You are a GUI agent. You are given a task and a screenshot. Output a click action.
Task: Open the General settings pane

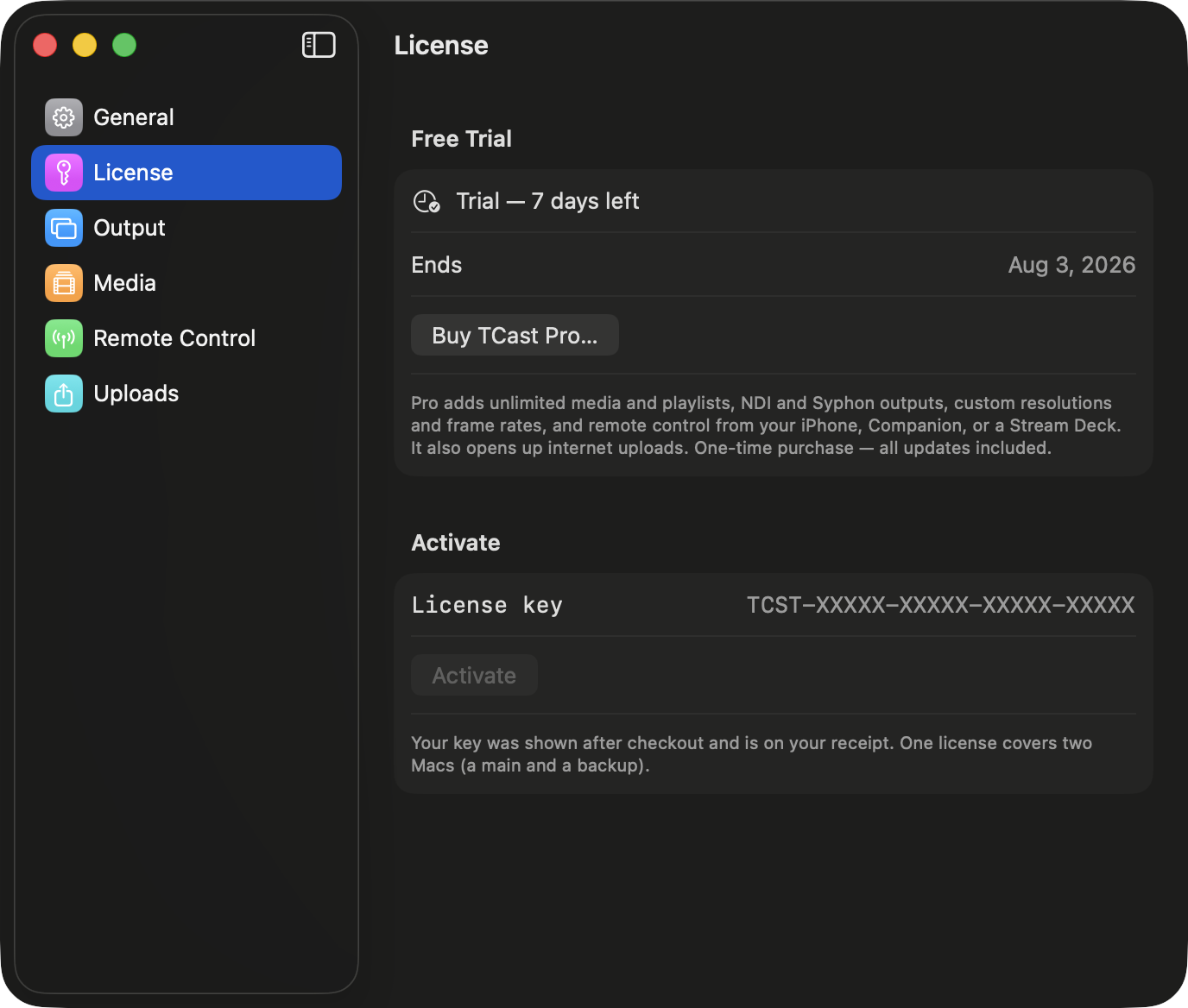pos(186,117)
